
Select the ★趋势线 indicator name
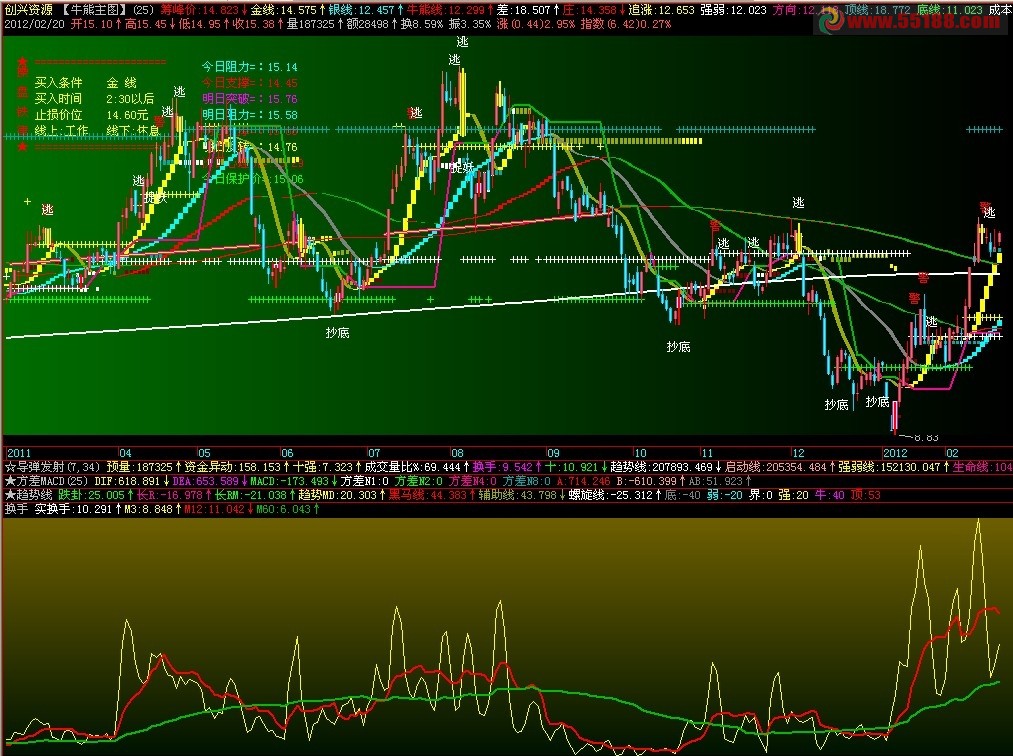(28, 495)
